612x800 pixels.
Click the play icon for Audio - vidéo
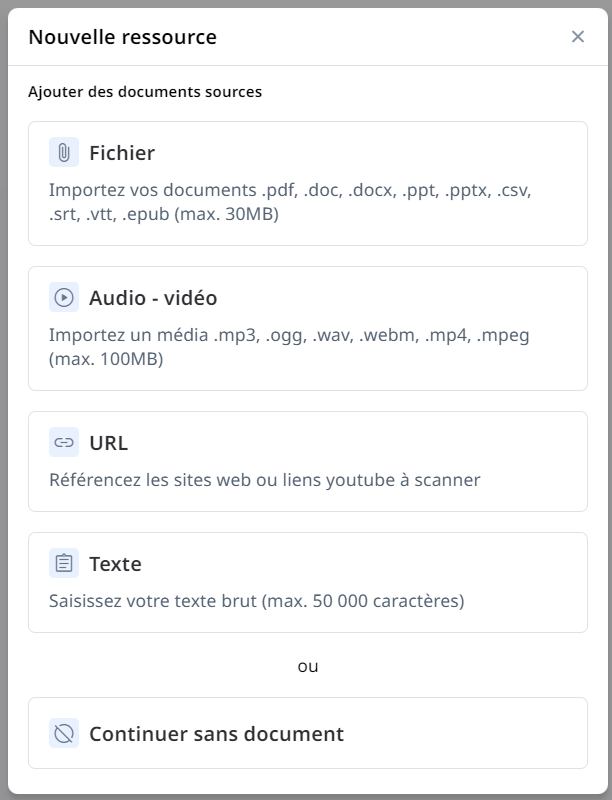[64, 298]
